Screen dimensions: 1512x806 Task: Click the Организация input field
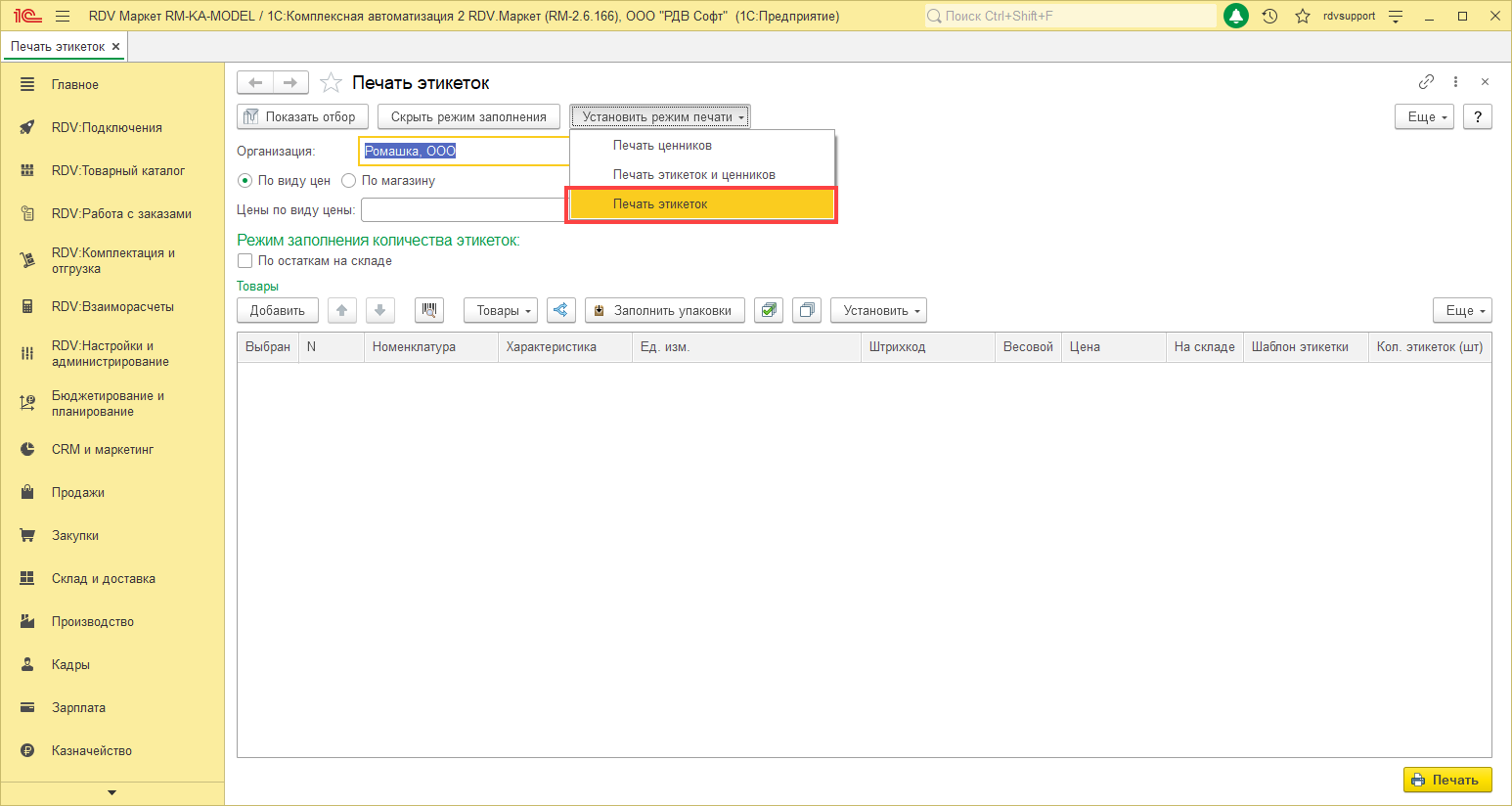point(465,151)
